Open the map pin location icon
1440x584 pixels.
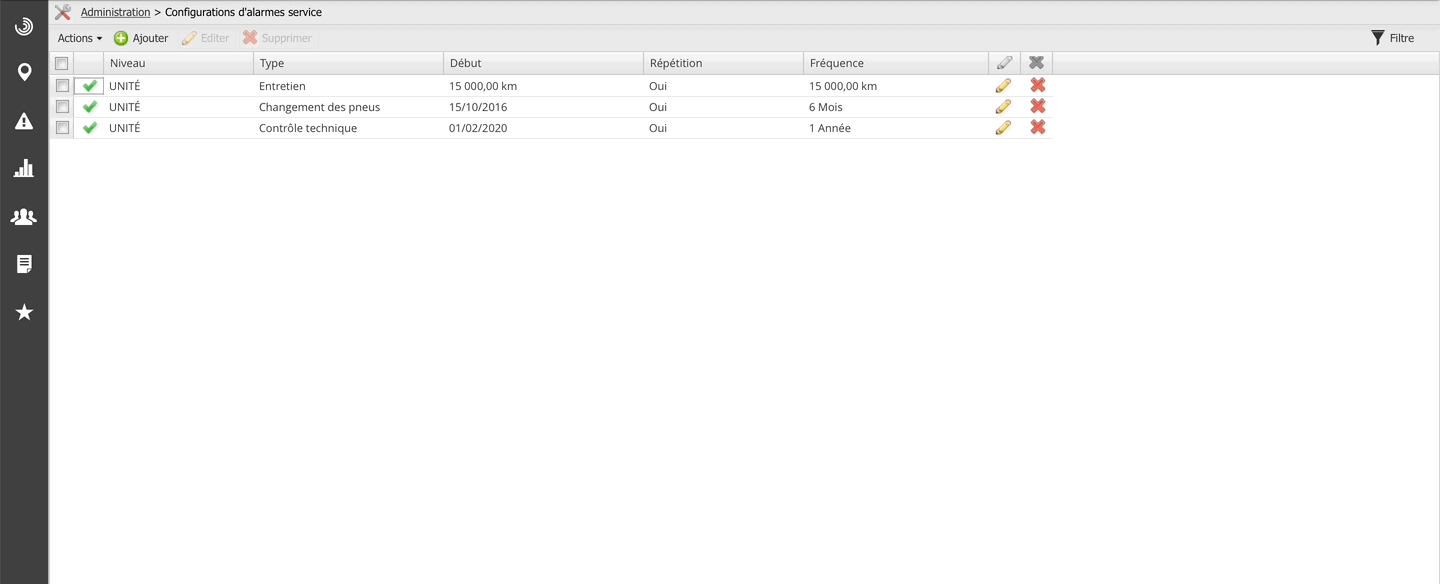click(x=24, y=72)
